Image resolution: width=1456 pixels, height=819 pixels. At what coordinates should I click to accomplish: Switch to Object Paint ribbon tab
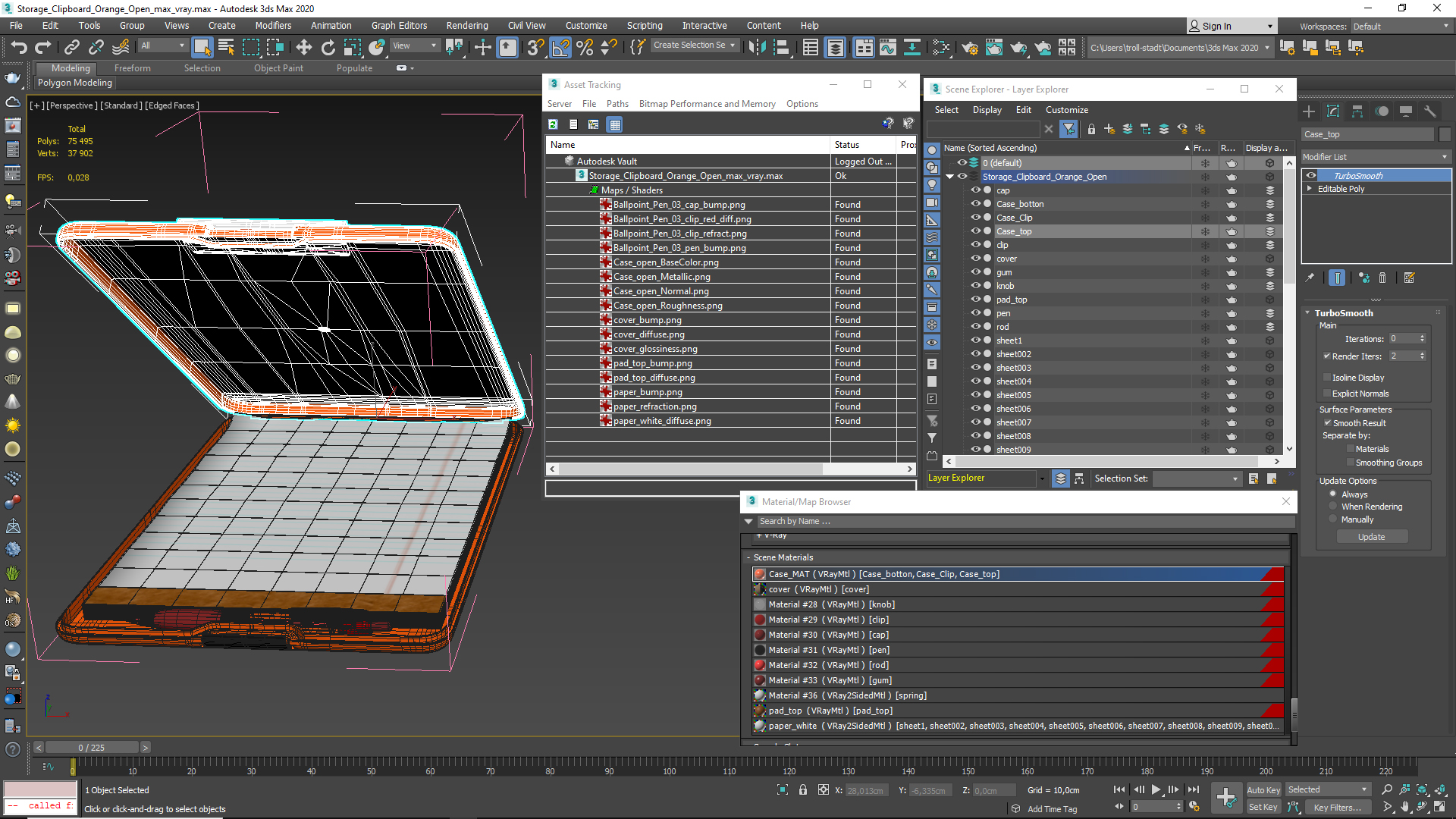[278, 68]
